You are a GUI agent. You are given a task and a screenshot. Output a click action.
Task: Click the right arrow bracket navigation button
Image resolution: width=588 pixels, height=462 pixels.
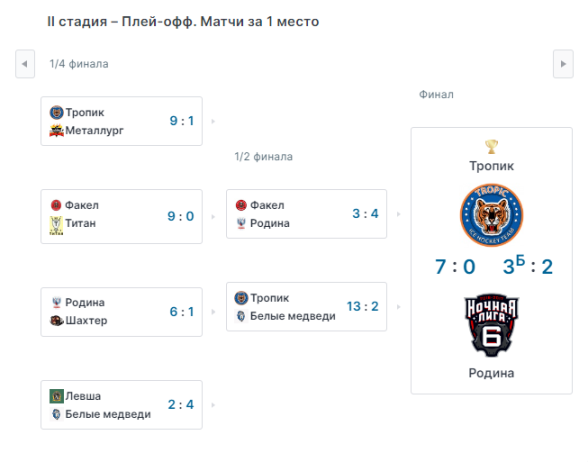(563, 64)
